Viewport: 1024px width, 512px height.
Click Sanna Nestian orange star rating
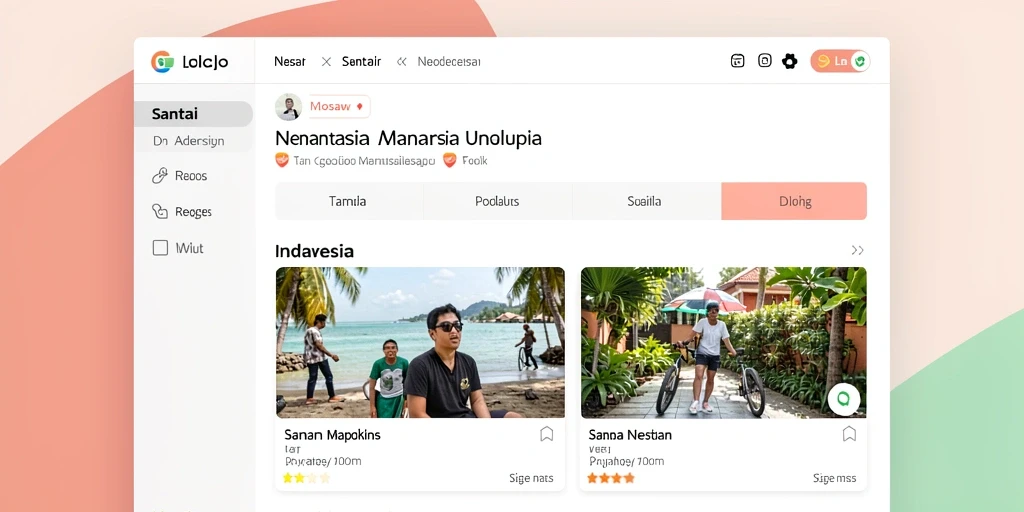(x=611, y=478)
